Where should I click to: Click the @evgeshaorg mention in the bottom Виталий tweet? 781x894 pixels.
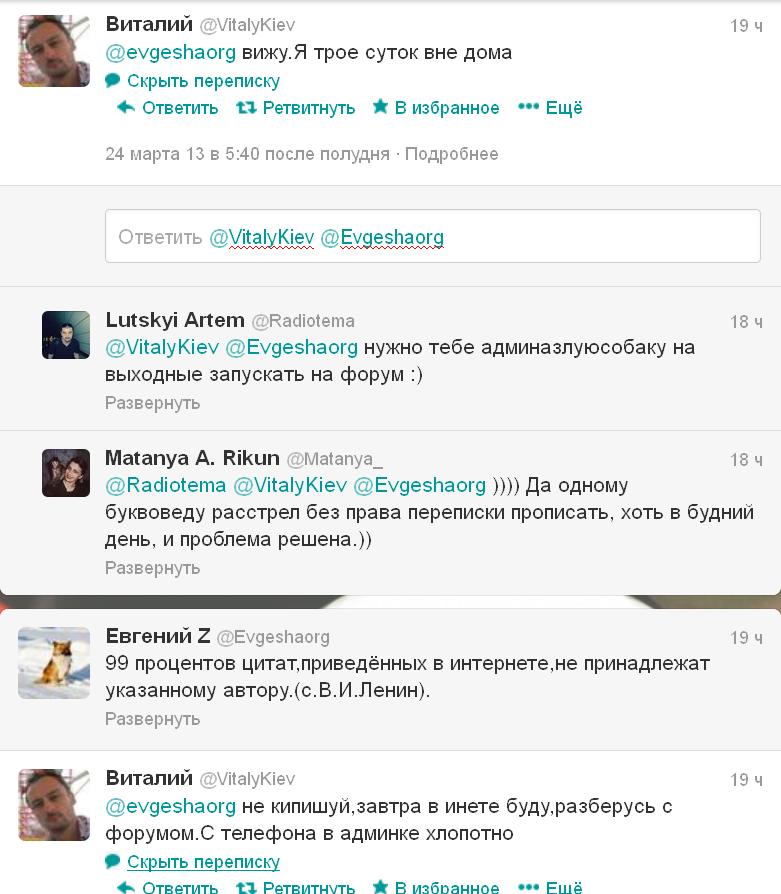[x=170, y=806]
